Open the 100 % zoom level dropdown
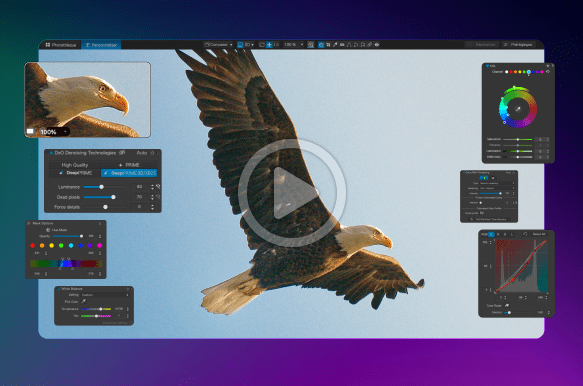The width and height of the screenshot is (583, 386). click(293, 45)
